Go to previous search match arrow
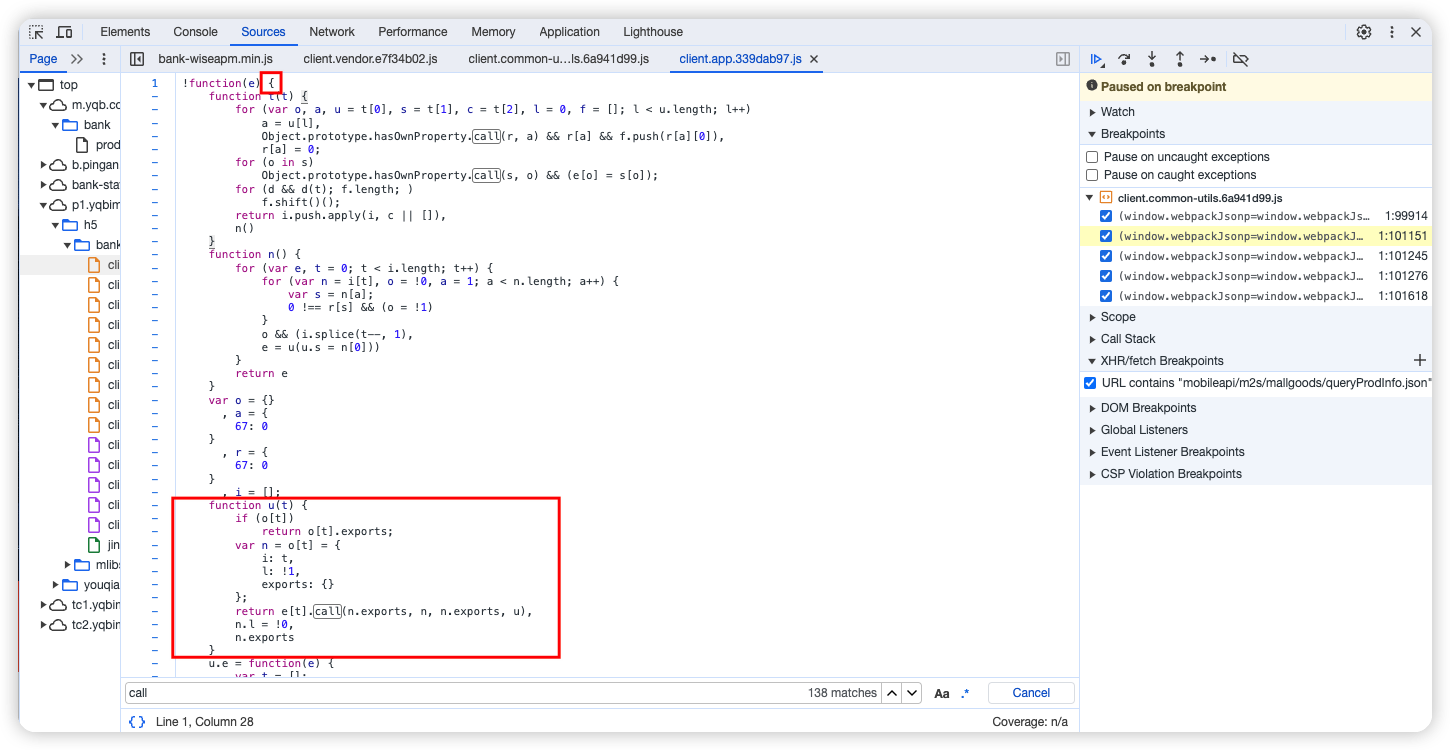This screenshot has height=750, width=1450. (x=891, y=692)
